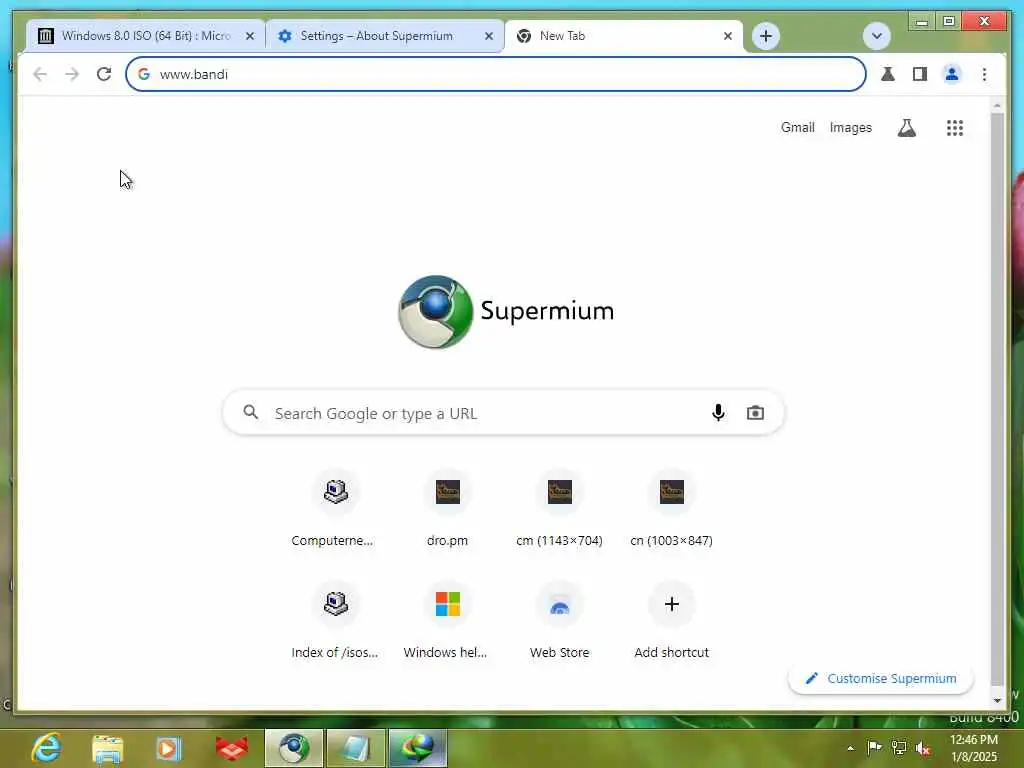Open the Google apps grid
The width and height of the screenshot is (1024, 768).
pyautogui.click(x=955, y=127)
